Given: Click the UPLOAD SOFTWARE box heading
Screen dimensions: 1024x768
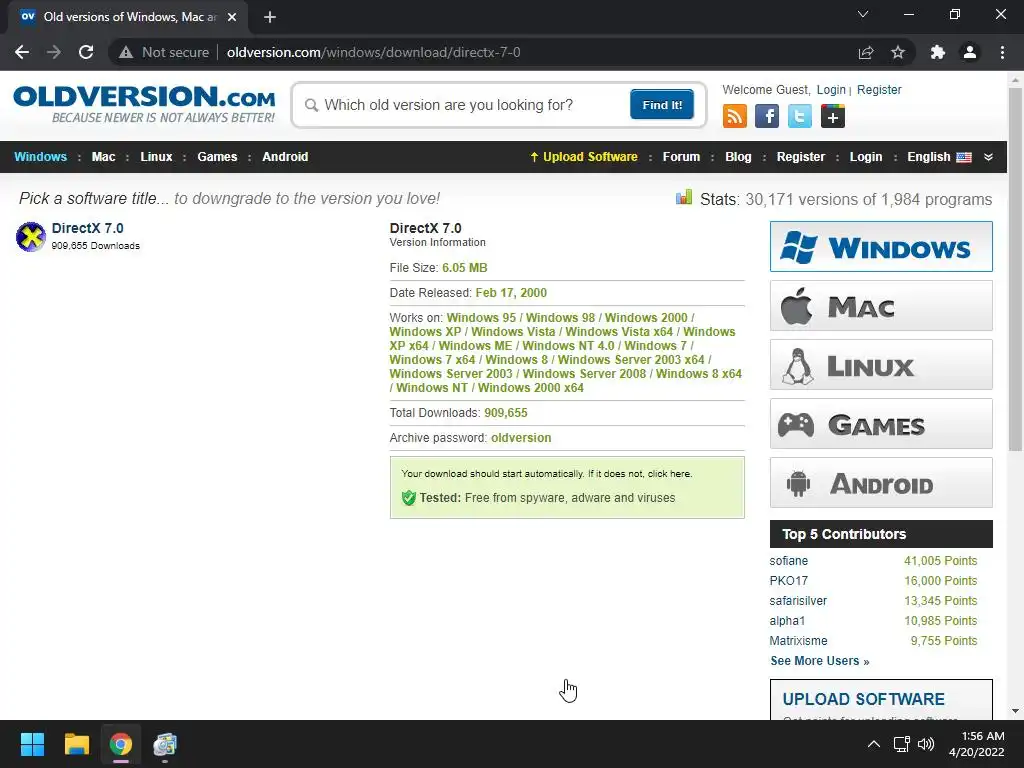Looking at the screenshot, I should [x=863, y=699].
